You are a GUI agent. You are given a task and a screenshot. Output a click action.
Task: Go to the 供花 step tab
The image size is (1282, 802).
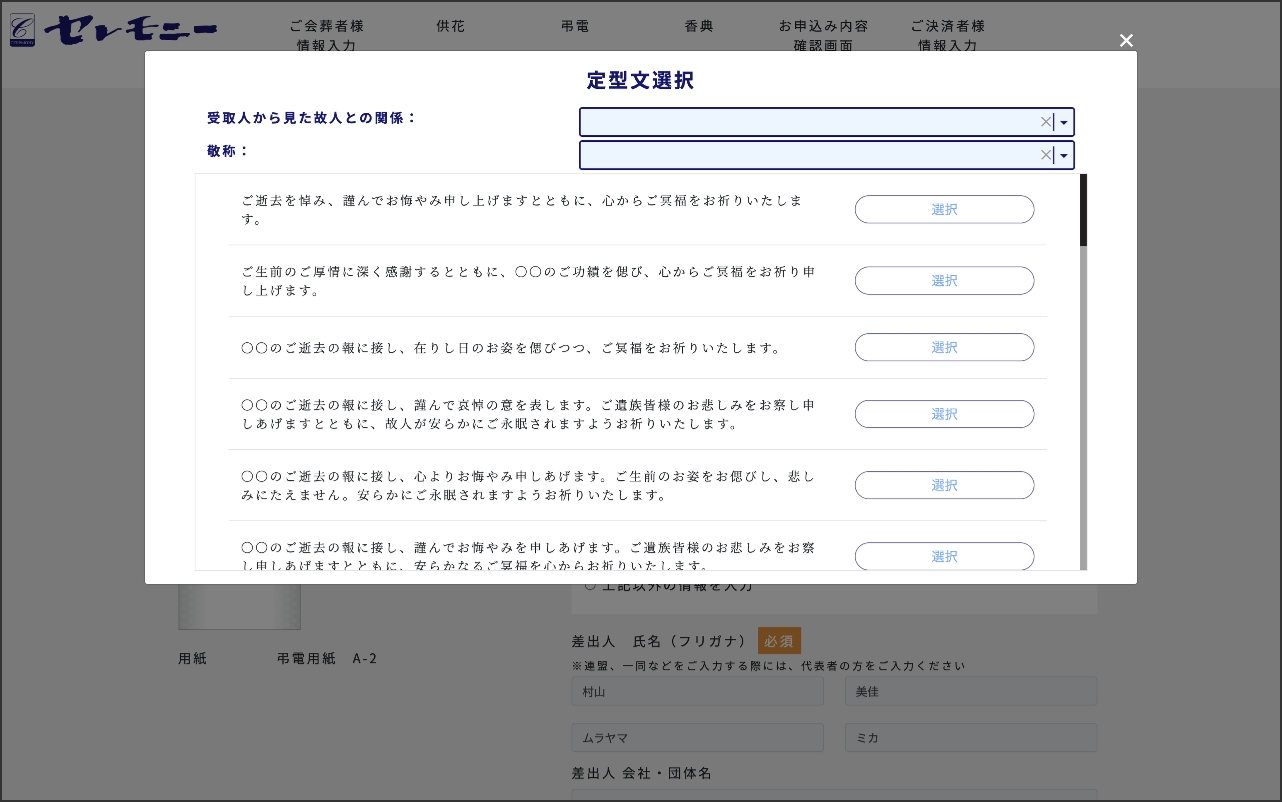pos(451,27)
